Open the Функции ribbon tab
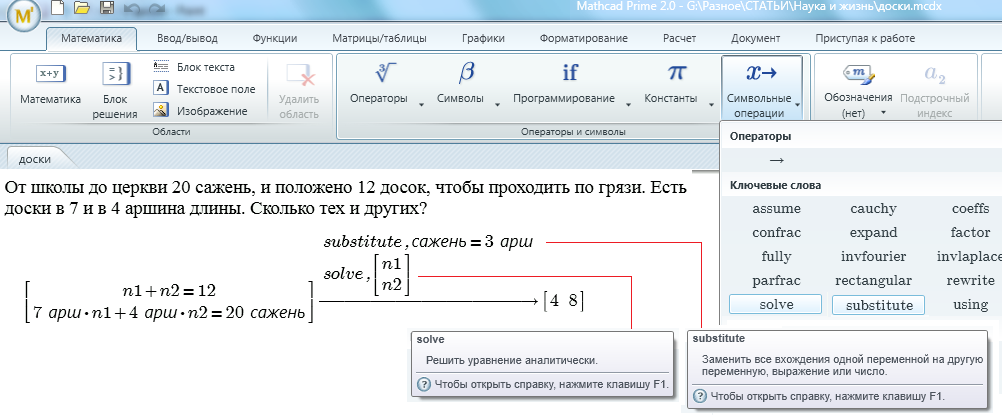The width and height of the screenshot is (1002, 415). [x=275, y=38]
